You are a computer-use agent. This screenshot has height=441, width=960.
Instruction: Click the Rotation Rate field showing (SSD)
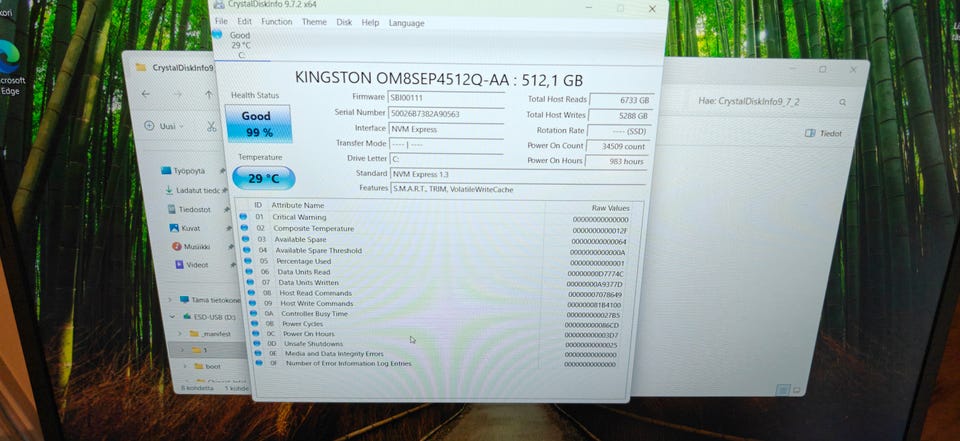point(618,131)
